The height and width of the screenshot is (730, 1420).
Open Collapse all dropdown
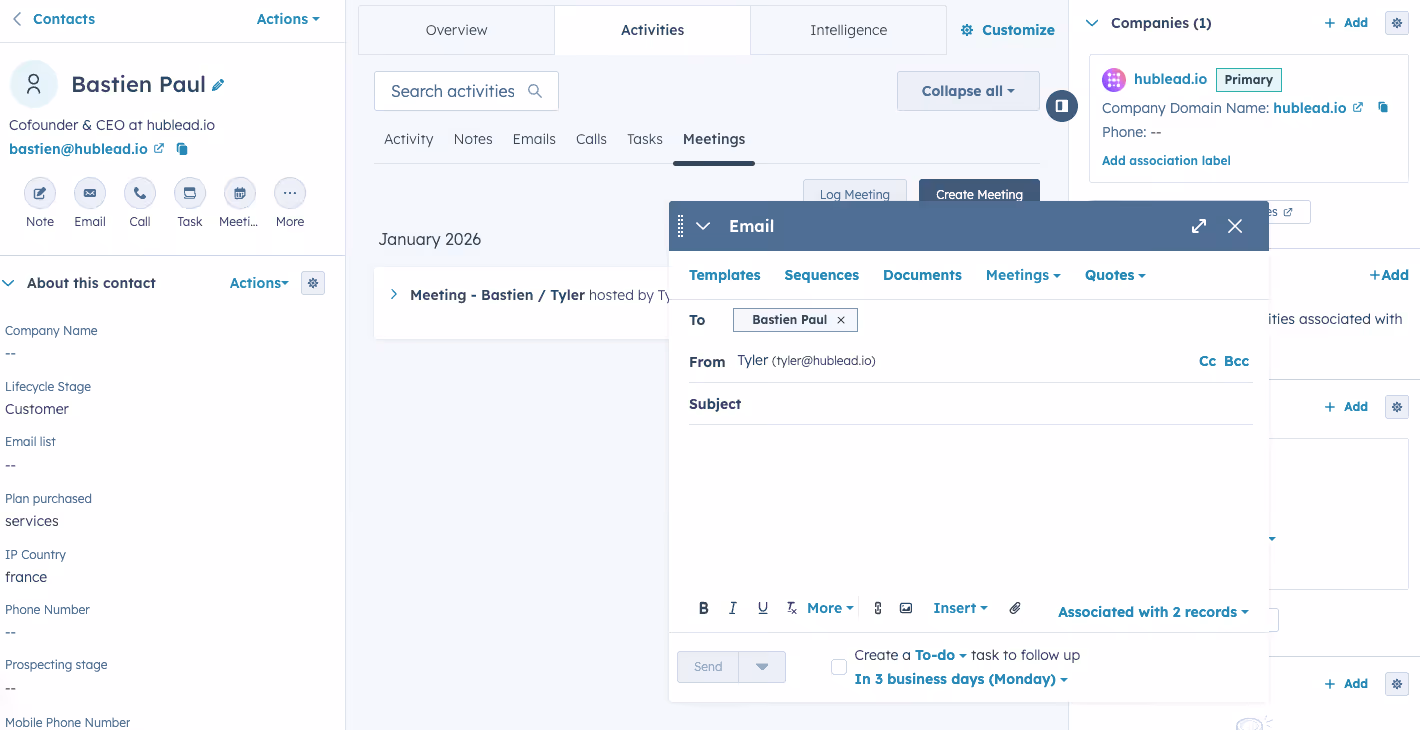[x=968, y=91]
